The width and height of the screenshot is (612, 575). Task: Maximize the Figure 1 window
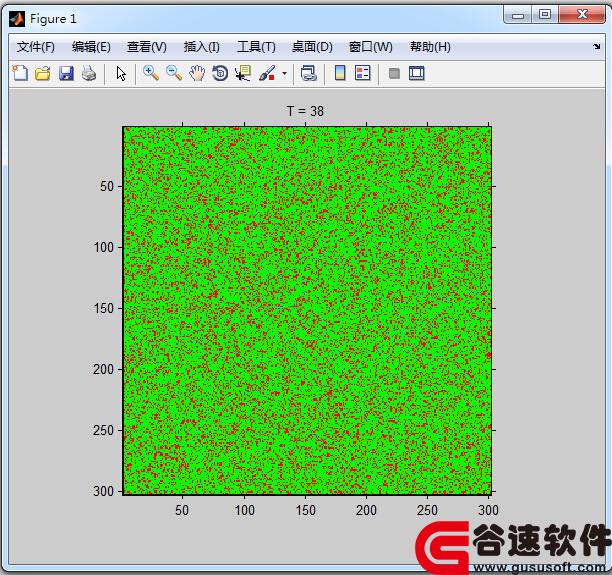tap(545, 15)
